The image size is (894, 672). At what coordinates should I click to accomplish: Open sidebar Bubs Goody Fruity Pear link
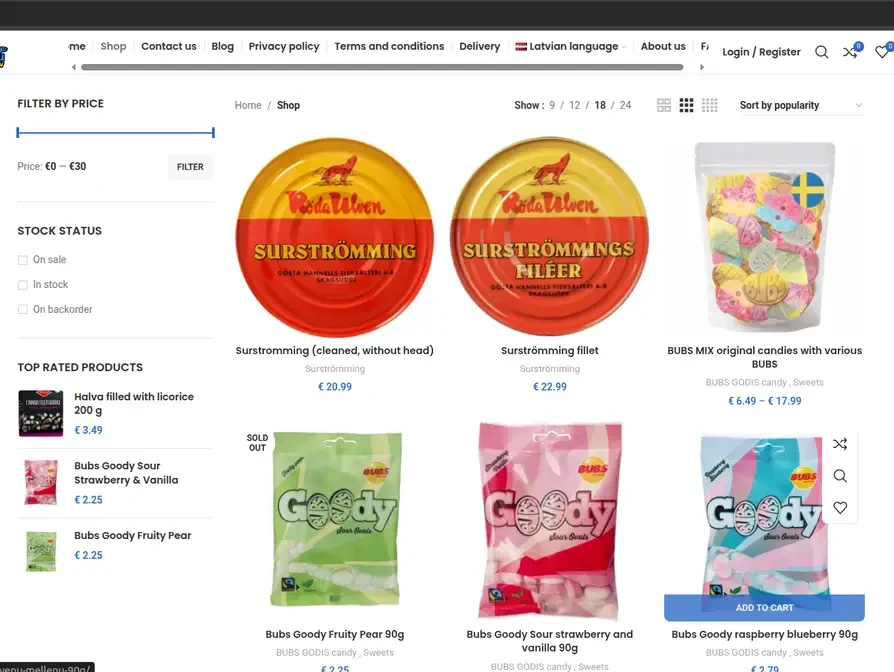point(132,536)
